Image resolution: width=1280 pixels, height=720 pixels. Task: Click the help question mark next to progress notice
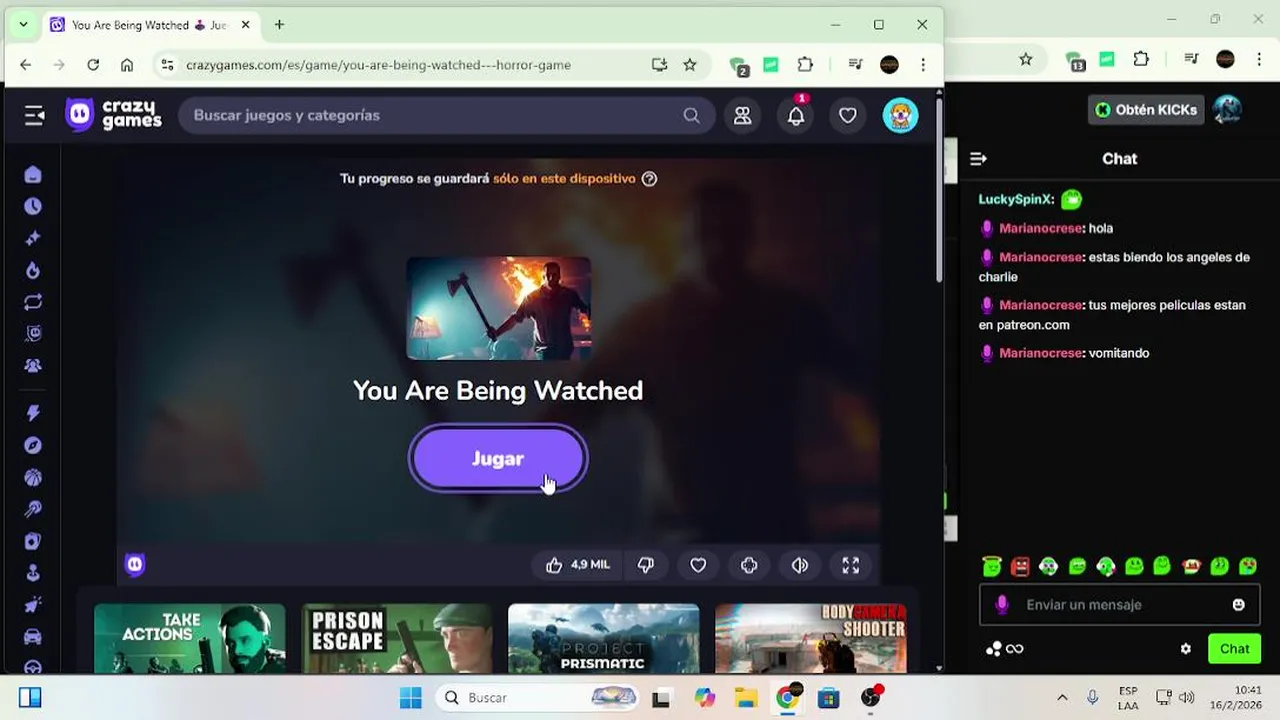(649, 179)
